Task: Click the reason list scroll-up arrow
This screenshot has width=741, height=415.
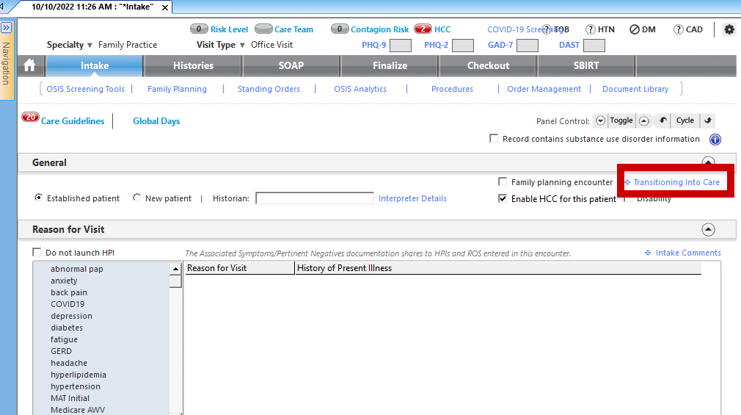Action: (176, 268)
